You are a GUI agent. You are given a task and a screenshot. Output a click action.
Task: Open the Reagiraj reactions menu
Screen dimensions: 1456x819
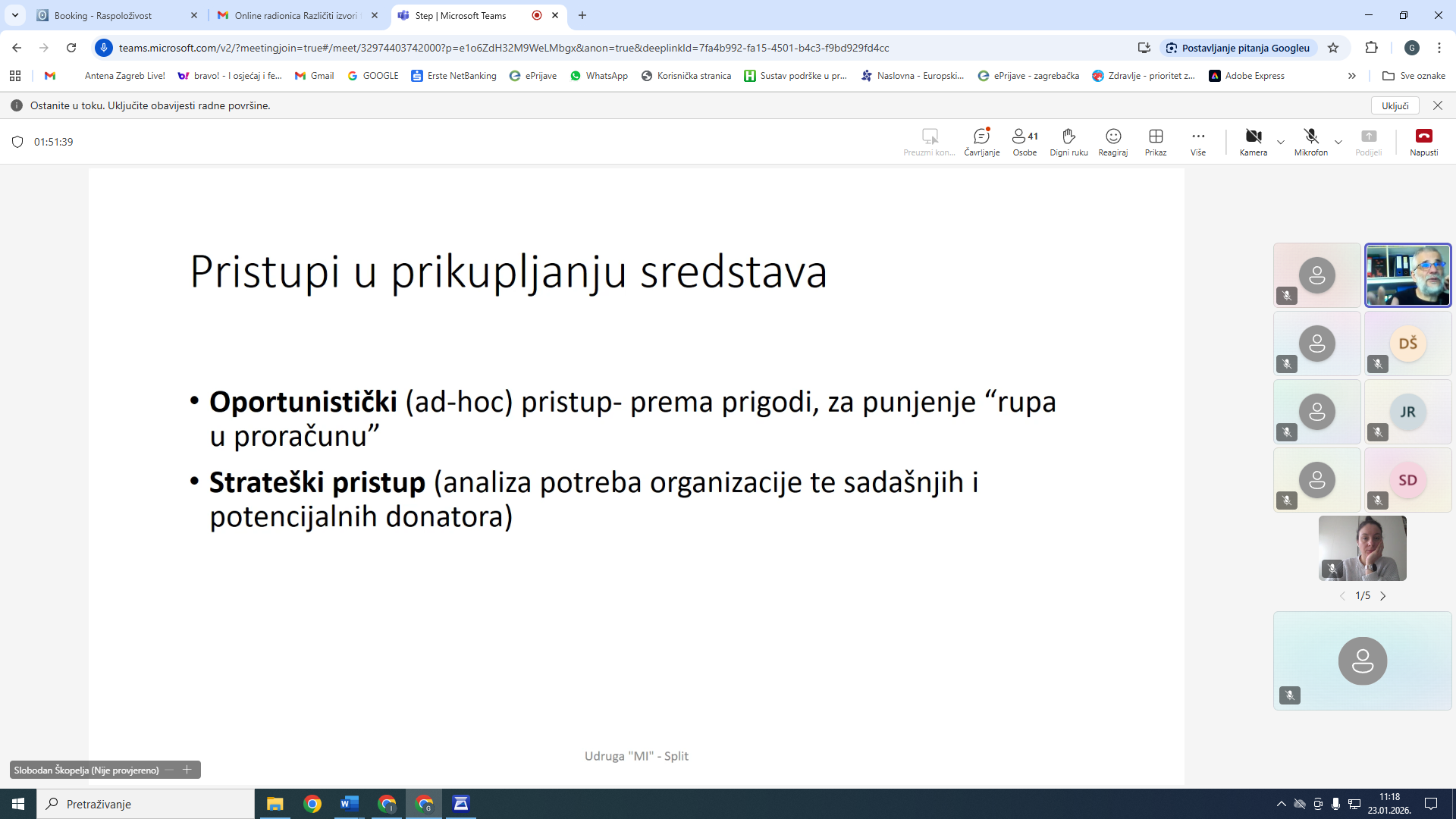click(x=1112, y=141)
